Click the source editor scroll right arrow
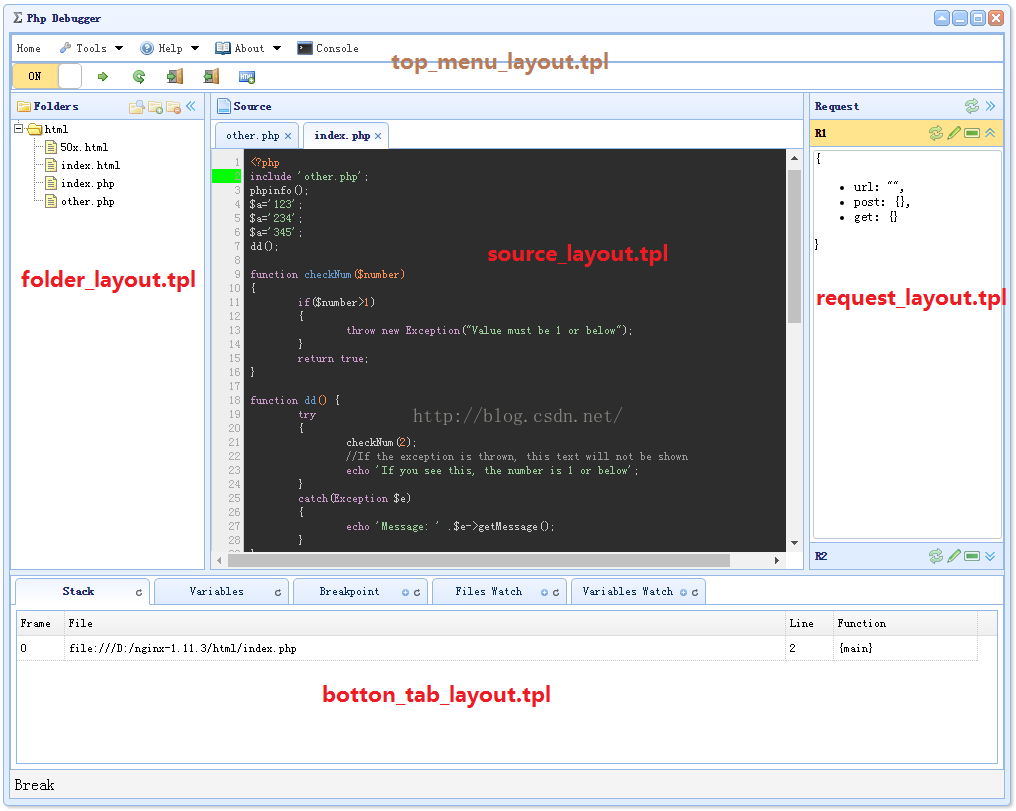The image size is (1016, 811). [x=776, y=560]
